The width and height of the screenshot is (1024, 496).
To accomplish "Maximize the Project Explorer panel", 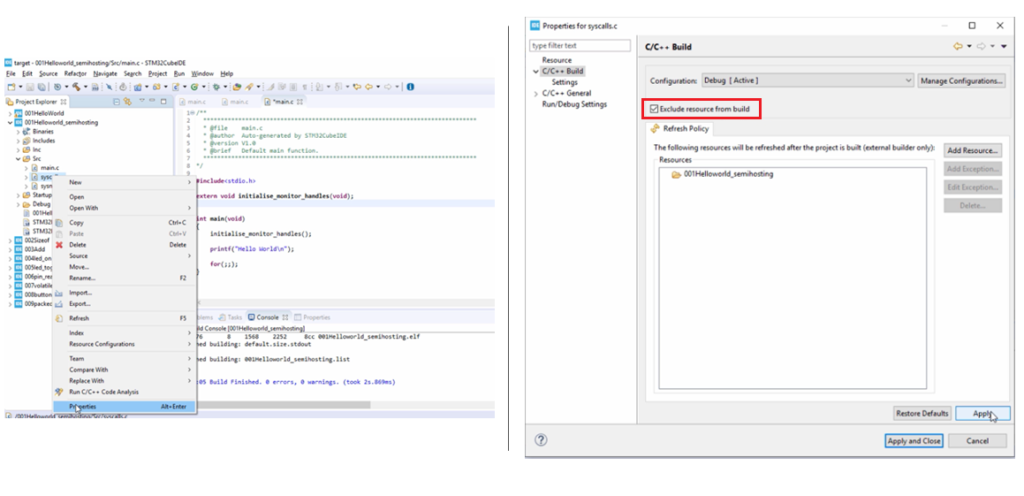I will (x=163, y=102).
